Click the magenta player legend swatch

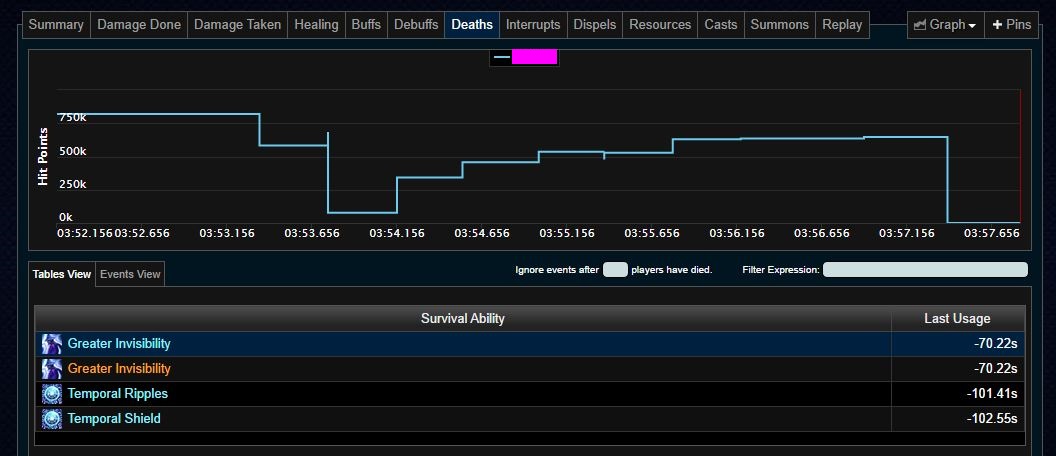coord(534,57)
